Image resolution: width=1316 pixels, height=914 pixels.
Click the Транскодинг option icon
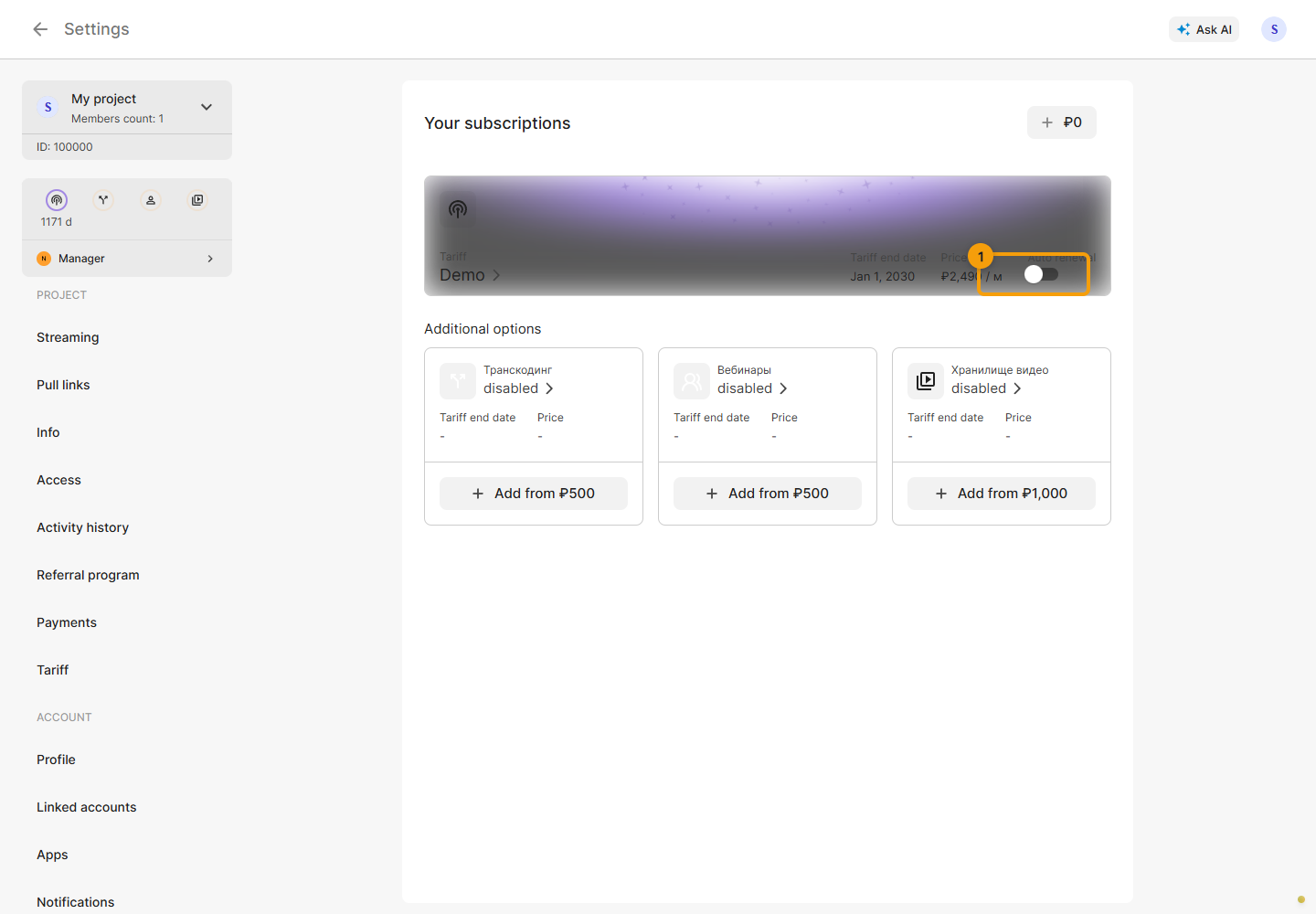[x=458, y=381]
